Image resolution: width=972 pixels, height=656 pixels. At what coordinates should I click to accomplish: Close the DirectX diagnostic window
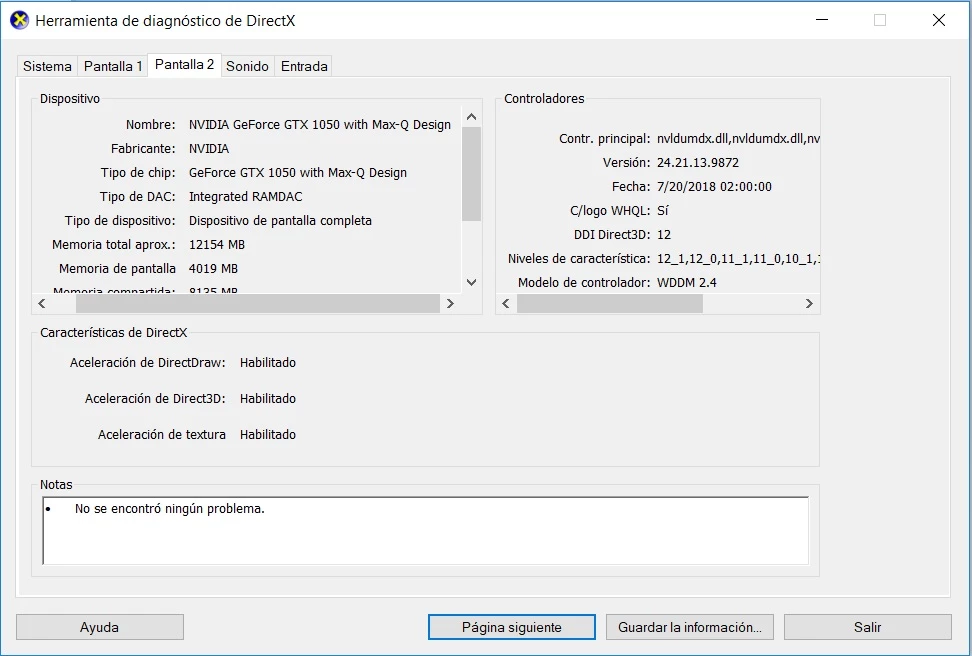point(939,20)
